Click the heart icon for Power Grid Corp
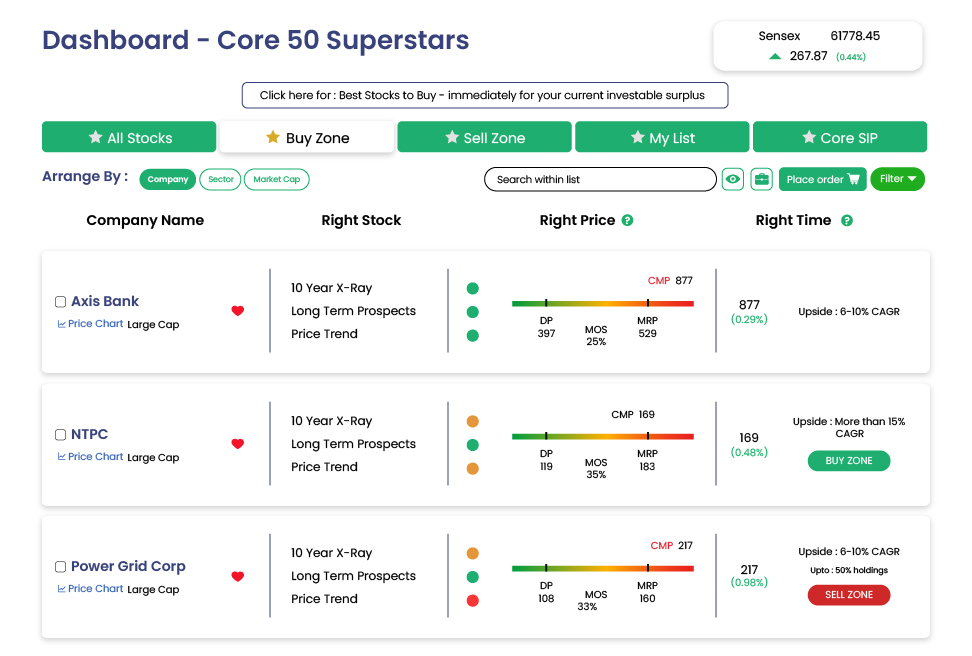The height and width of the screenshot is (656, 972). (238, 577)
